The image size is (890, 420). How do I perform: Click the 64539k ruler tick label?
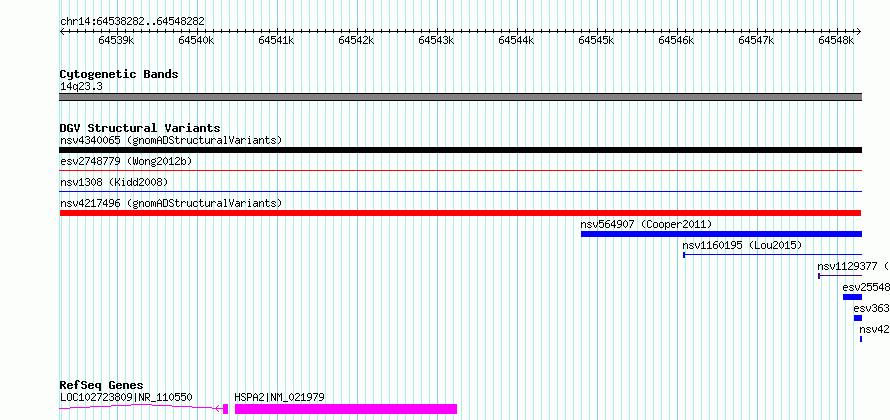[116, 40]
